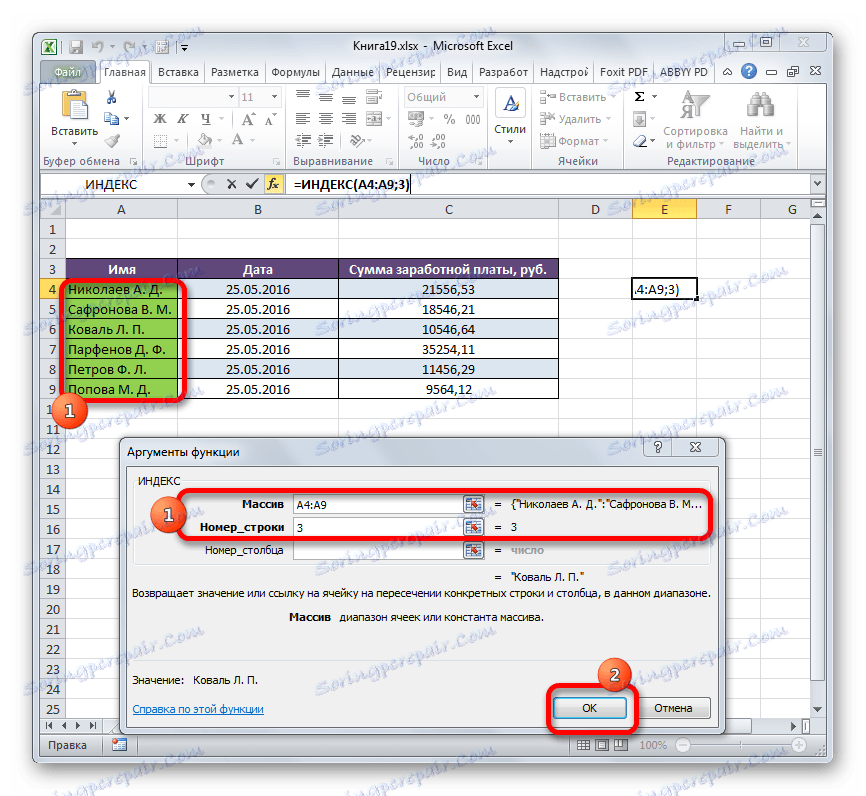The image size is (866, 796).
Task: Switch to the Разметка tab
Action: (x=235, y=72)
